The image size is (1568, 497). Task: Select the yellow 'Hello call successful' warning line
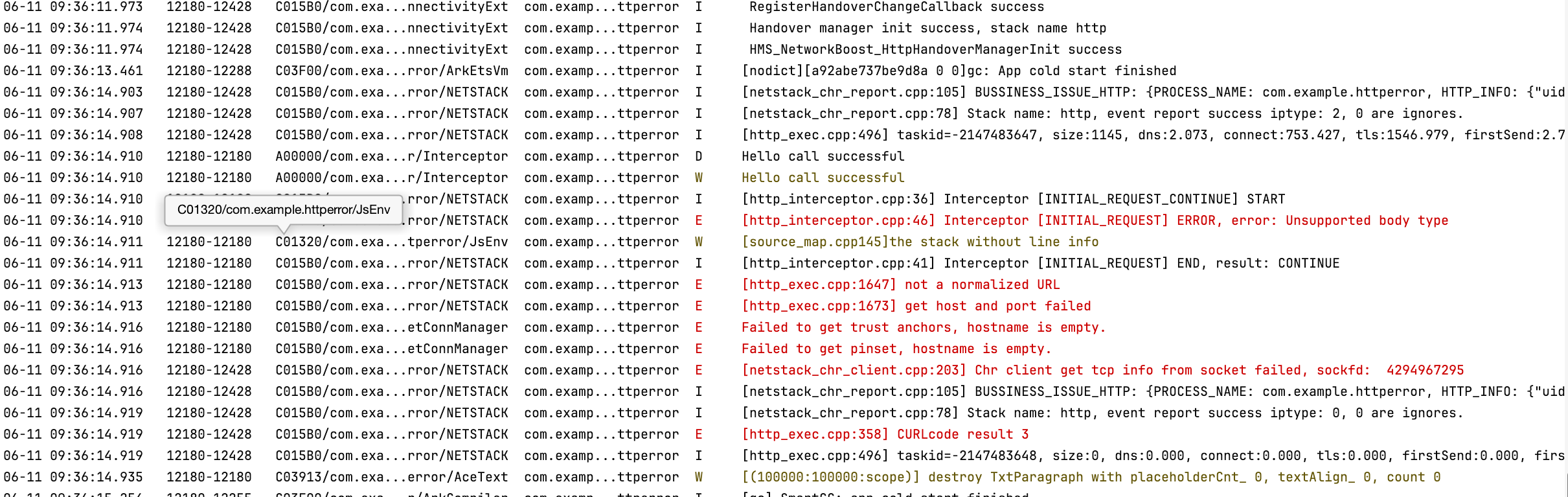(x=823, y=178)
